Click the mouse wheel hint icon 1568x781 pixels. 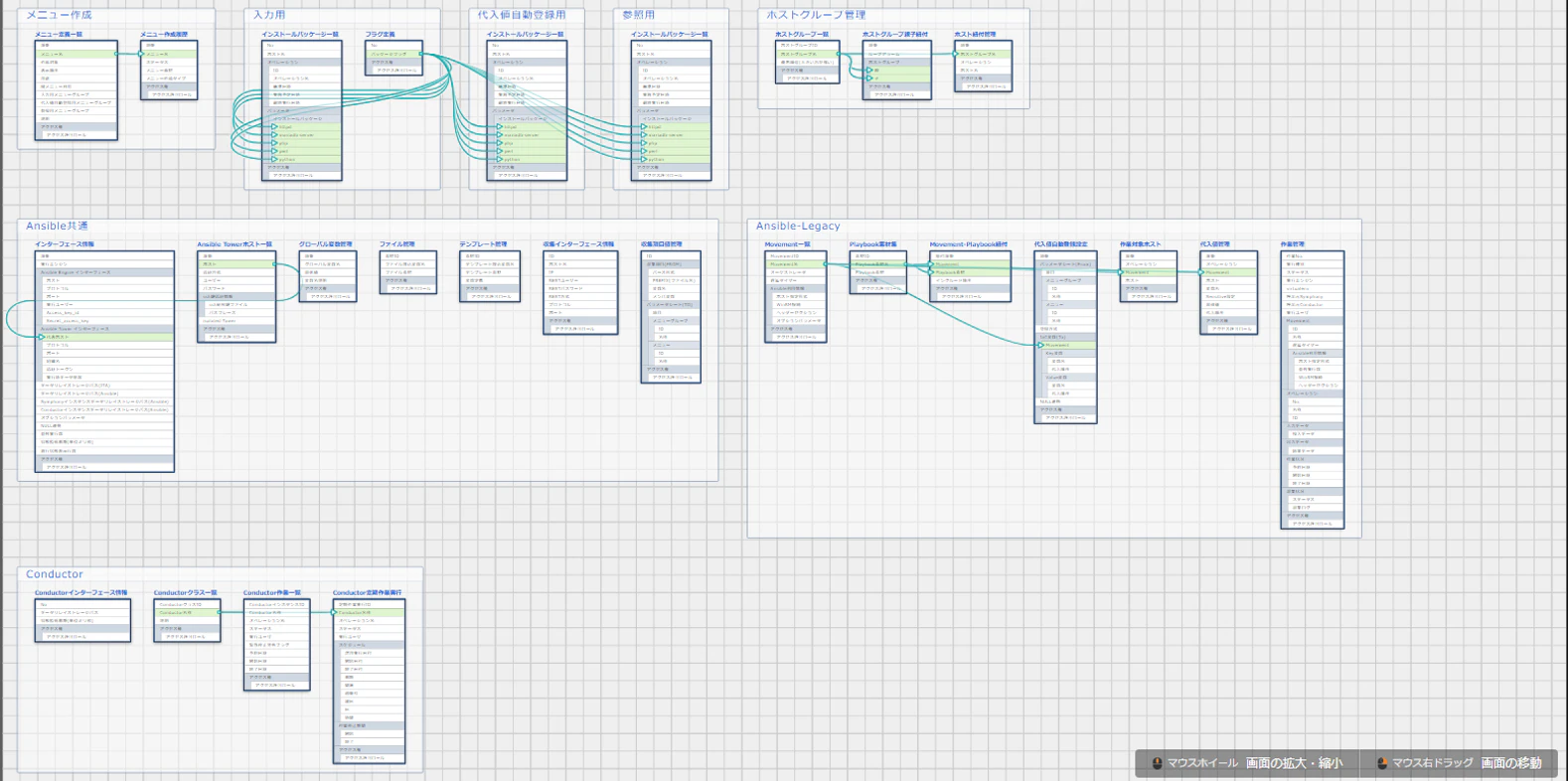[x=1157, y=763]
